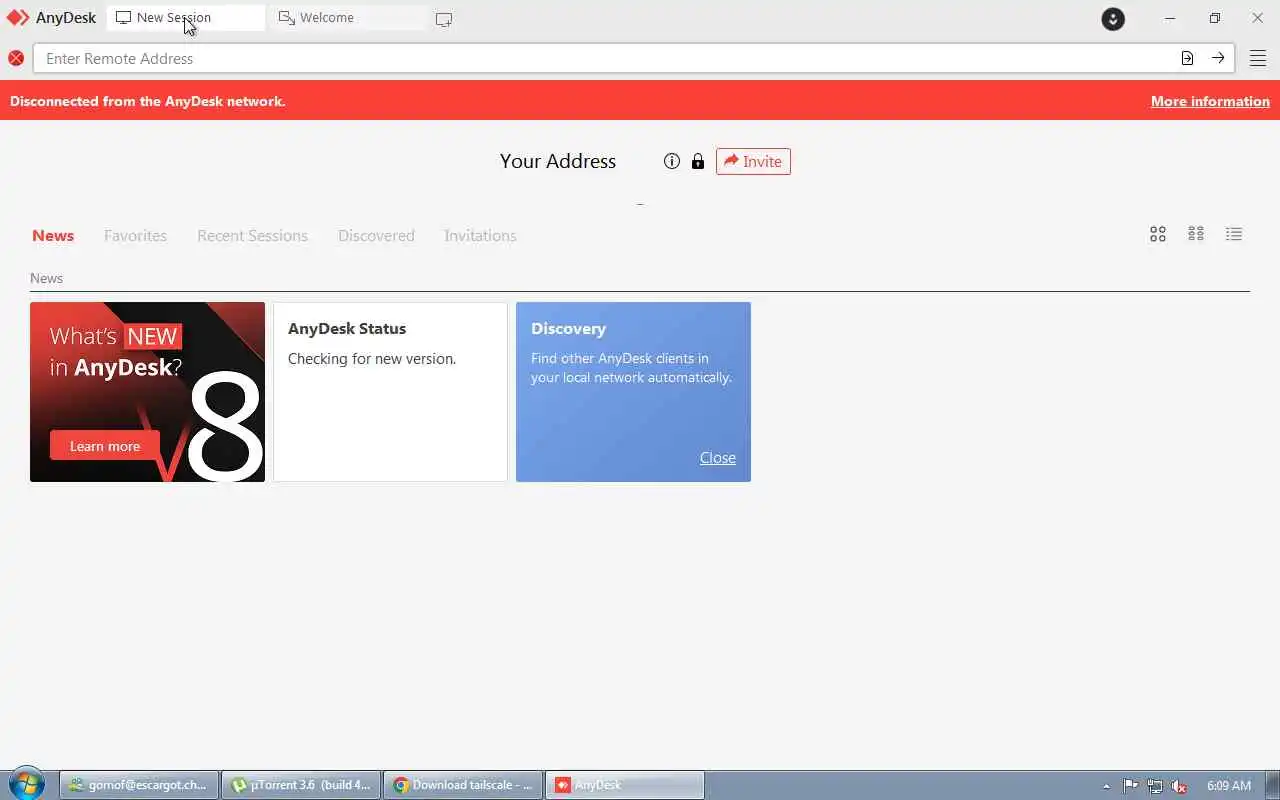Click the Discovery card title
Viewport: 1280px width, 800px height.
pos(568,328)
